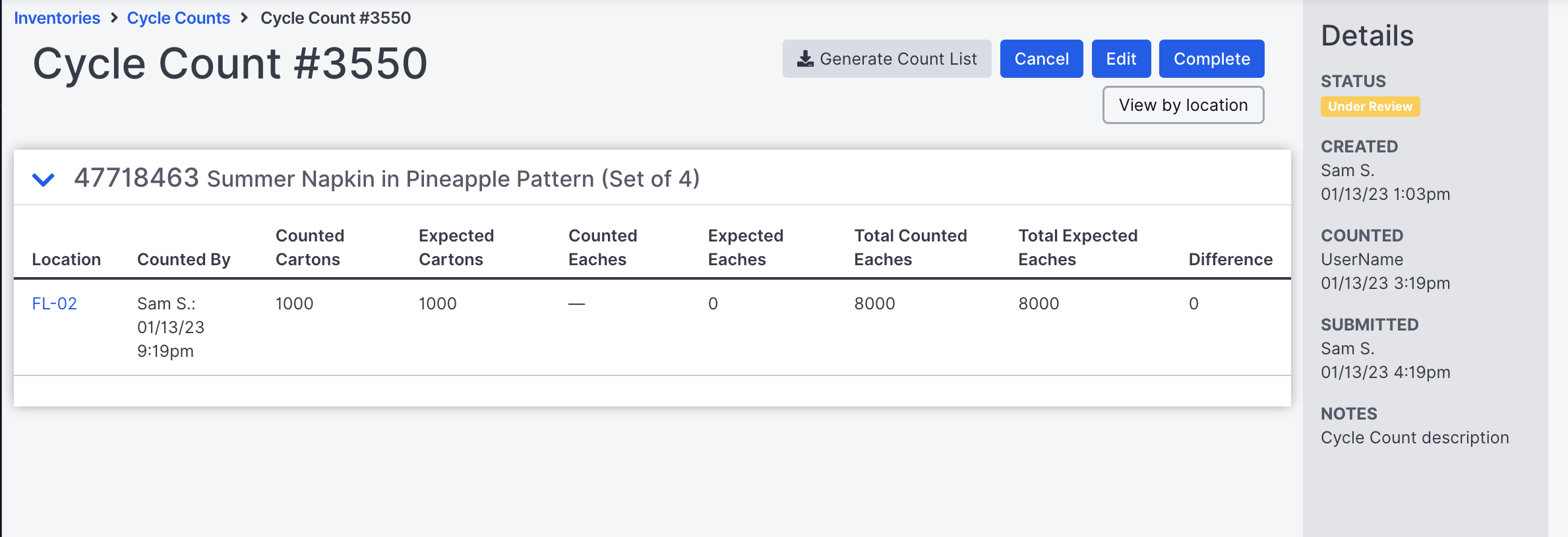Switch to View by location
Screen dimensions: 1568x537
pyautogui.click(x=1183, y=105)
